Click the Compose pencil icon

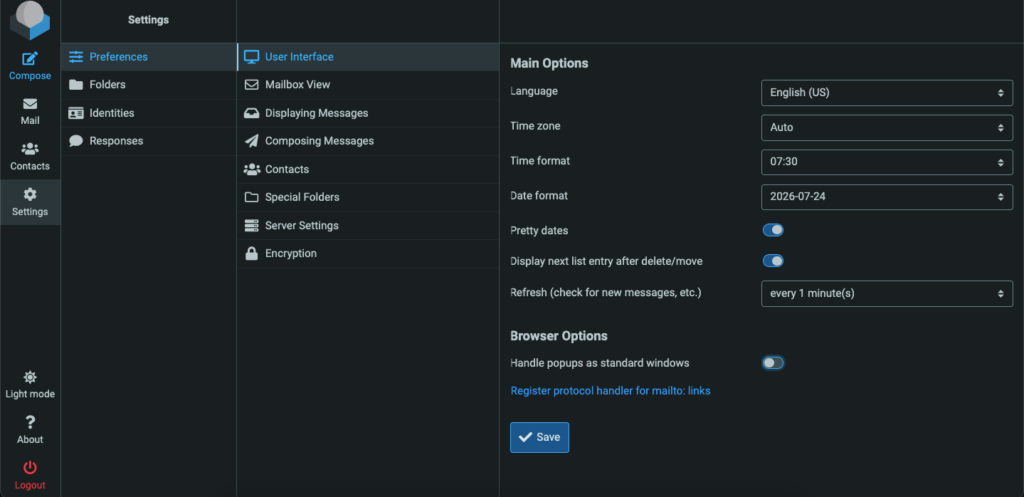(x=30, y=59)
